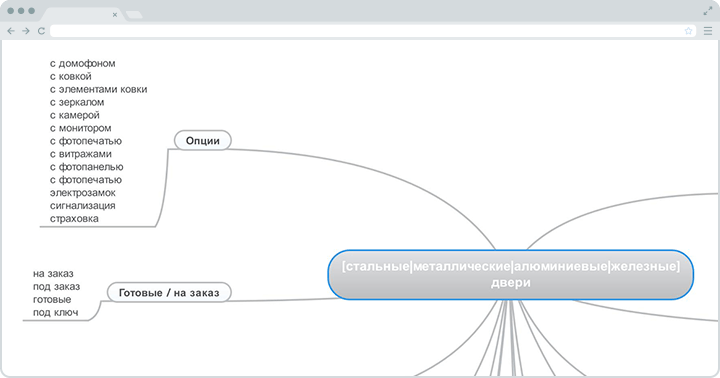The width and height of the screenshot is (720, 378).
Task: Click the под ключ item
Action: click(x=56, y=312)
